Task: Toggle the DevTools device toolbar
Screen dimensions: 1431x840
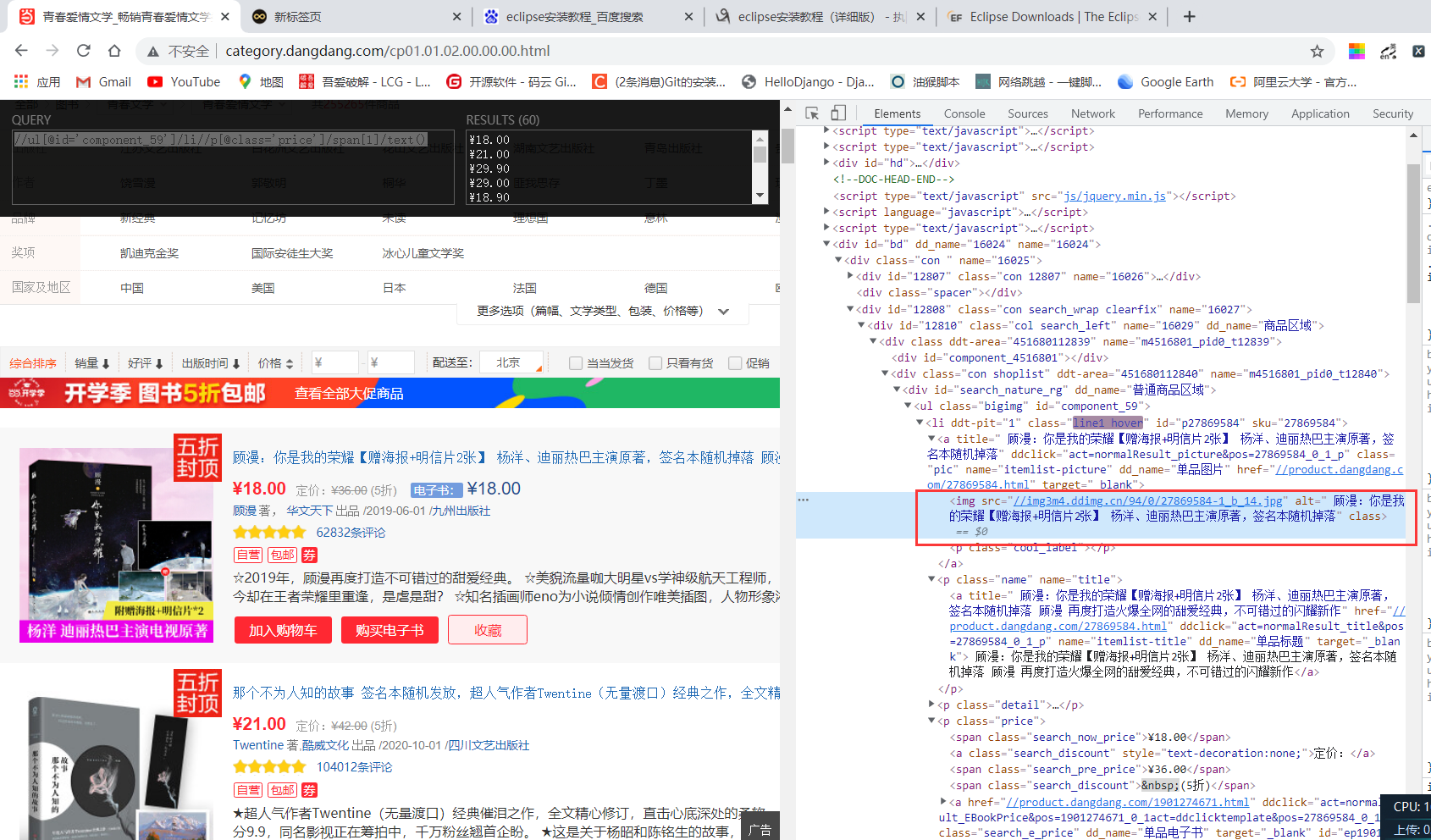Action: tap(838, 113)
